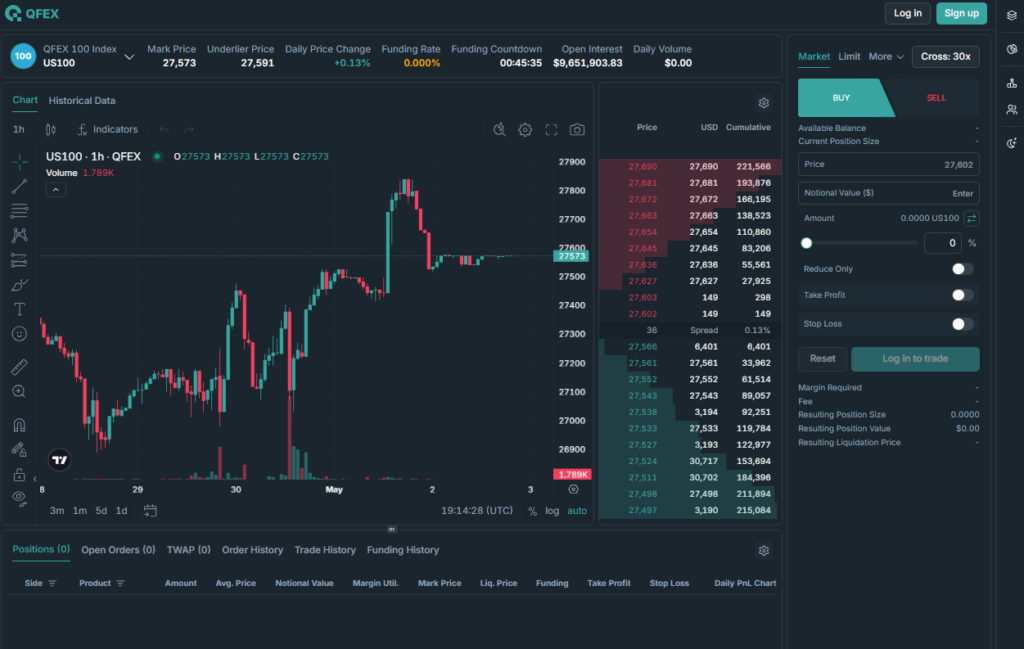Click the Log in button

pos(907,13)
